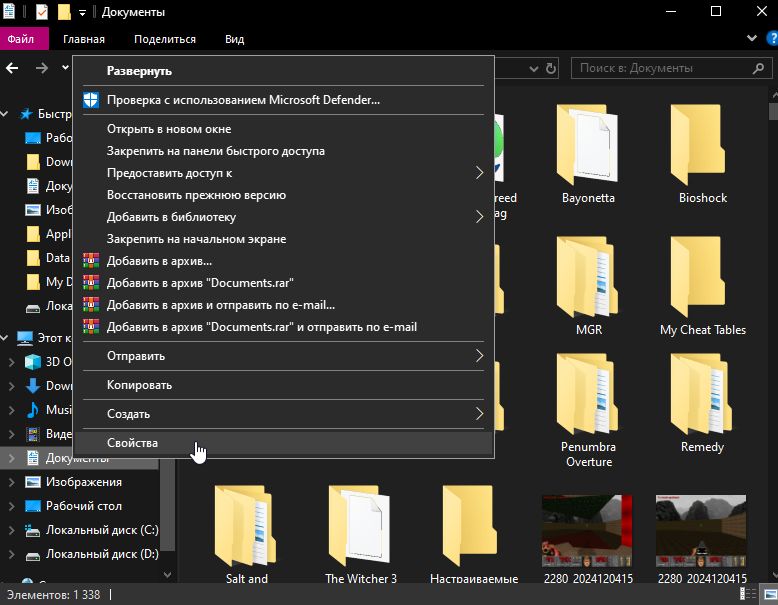Open the Salt and folder
This screenshot has height=605, width=778.
coord(246,534)
